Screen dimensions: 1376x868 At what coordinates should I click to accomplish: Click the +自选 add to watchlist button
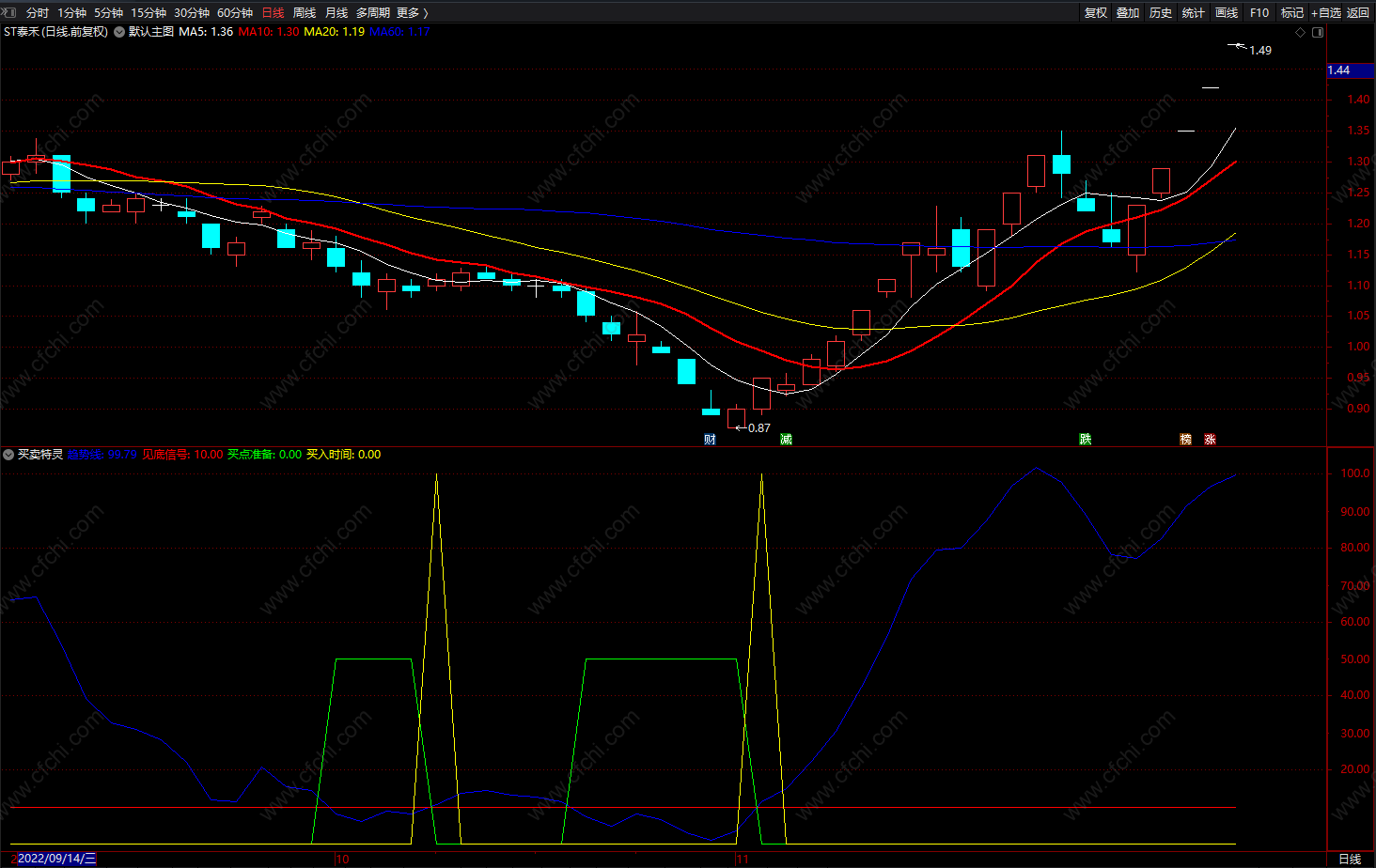1326,12
